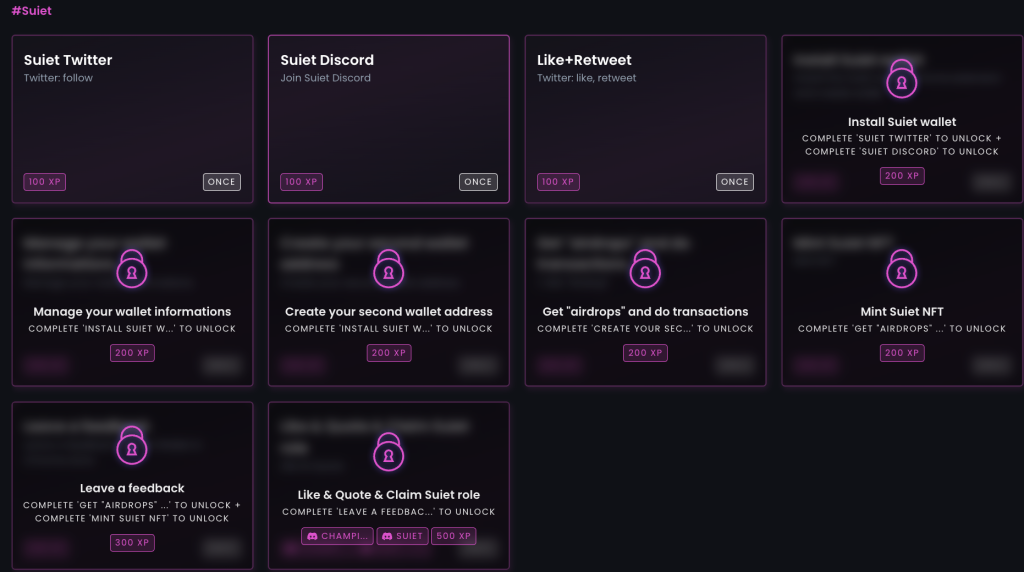
Task: Click the ONCE badge on Suiet Twitter
Action: point(221,182)
